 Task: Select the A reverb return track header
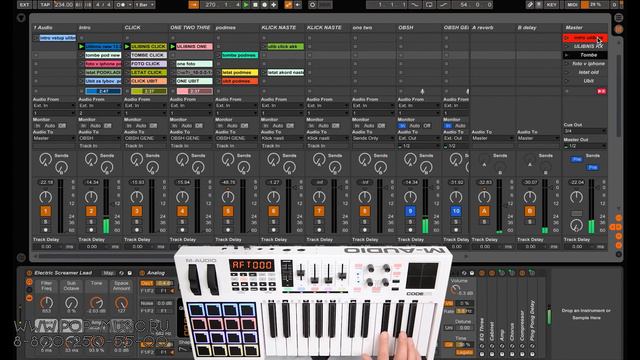click(x=493, y=27)
